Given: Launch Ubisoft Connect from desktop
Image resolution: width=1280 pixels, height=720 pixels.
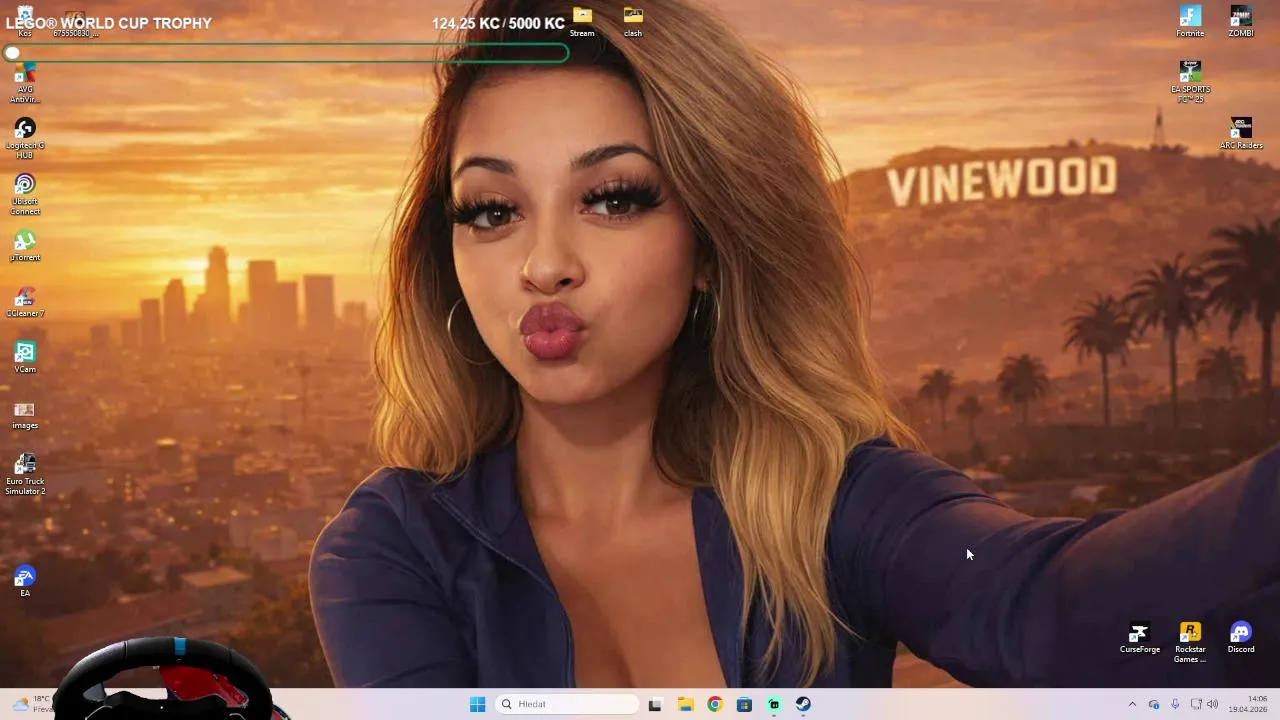Looking at the screenshot, I should pyautogui.click(x=25, y=195).
